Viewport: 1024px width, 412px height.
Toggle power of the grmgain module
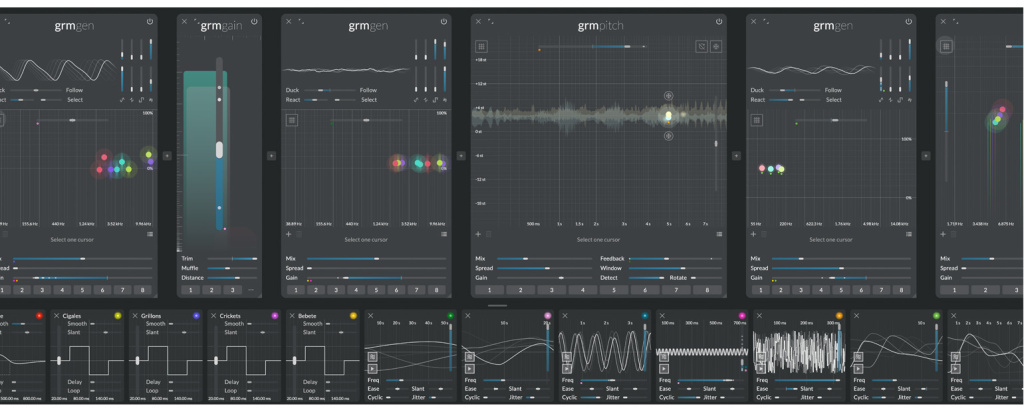pyautogui.click(x=254, y=22)
